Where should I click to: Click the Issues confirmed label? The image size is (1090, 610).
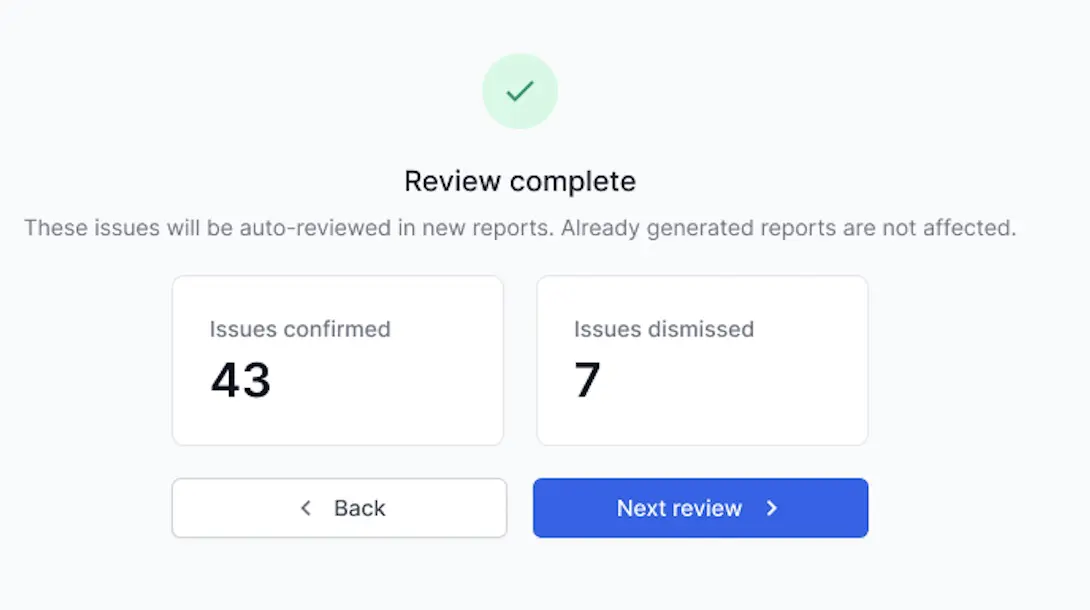299,329
